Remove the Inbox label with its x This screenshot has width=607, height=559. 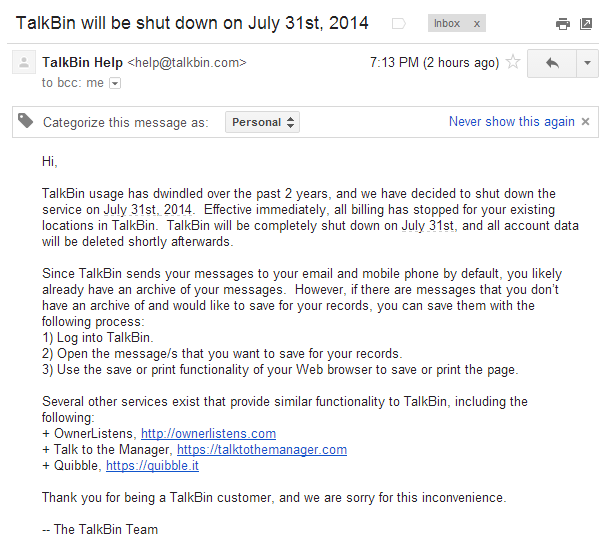coord(476,23)
